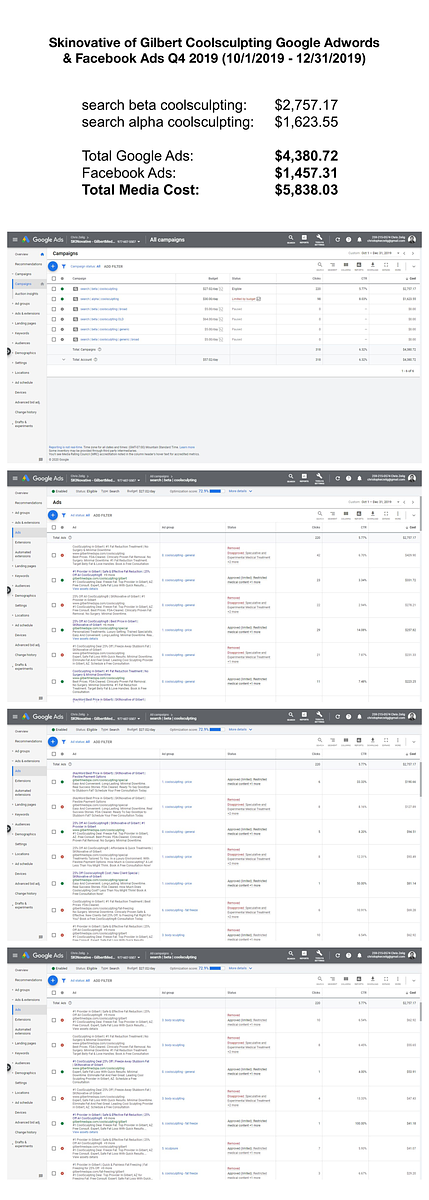The height and width of the screenshot is (1200, 429).
Task: Check the search alpha coolsculpting campaign row
Action: coord(53,298)
